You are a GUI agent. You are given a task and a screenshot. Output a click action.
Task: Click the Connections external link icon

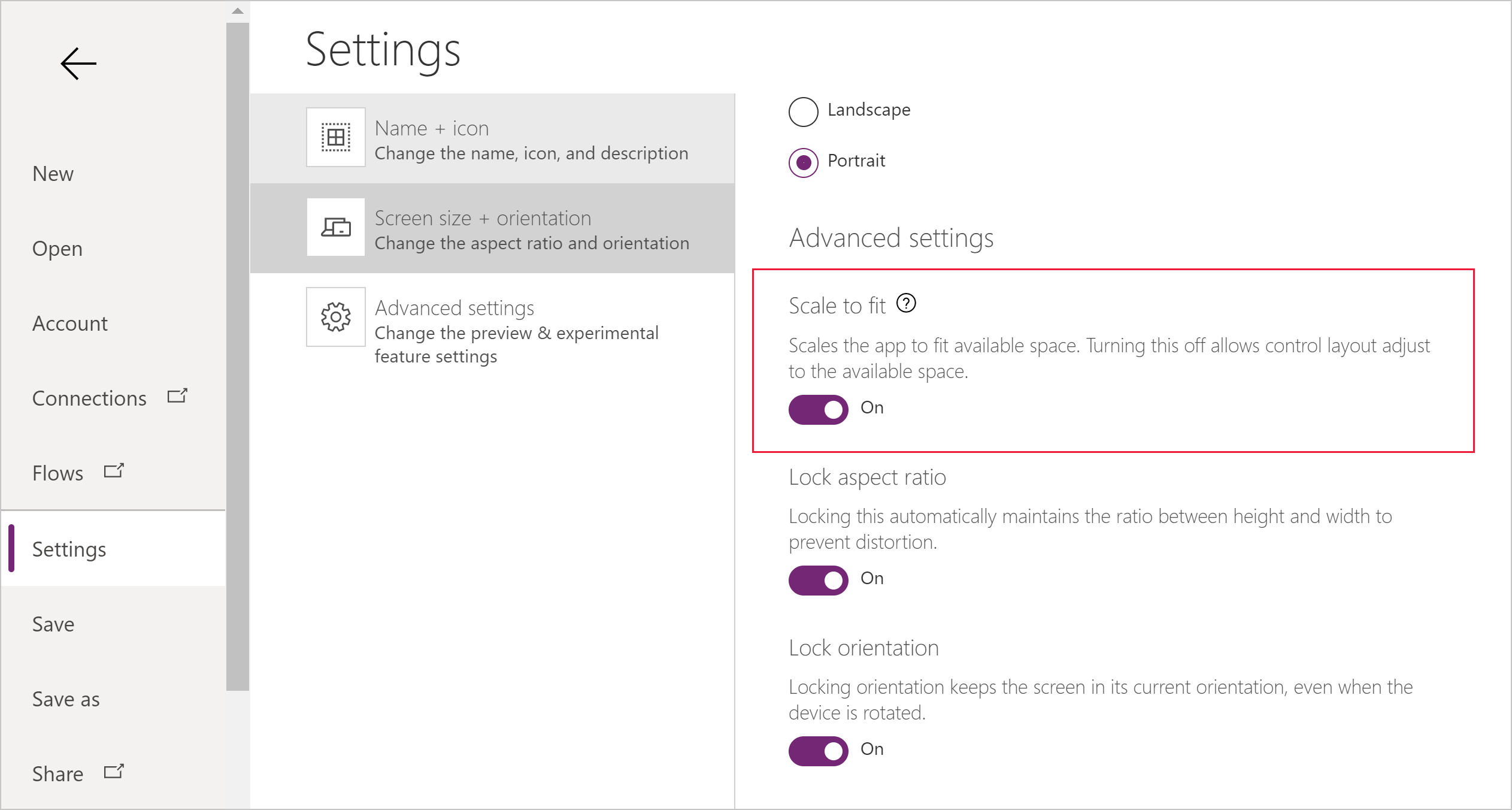pyautogui.click(x=179, y=396)
